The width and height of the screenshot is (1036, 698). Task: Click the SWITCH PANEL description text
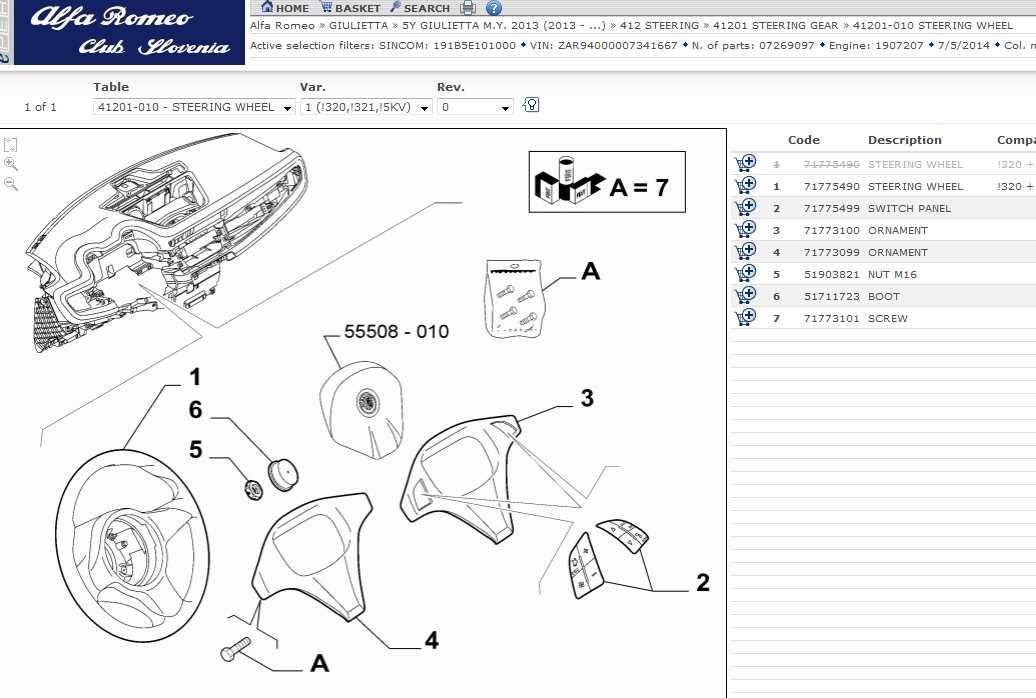(x=909, y=208)
